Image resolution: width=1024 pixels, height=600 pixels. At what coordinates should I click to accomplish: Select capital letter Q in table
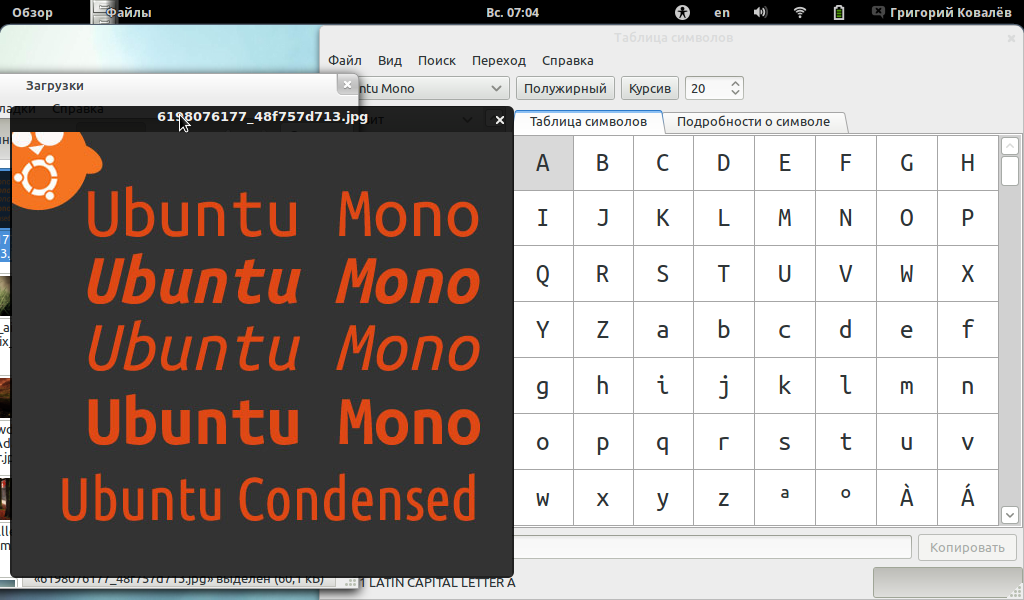tap(543, 274)
